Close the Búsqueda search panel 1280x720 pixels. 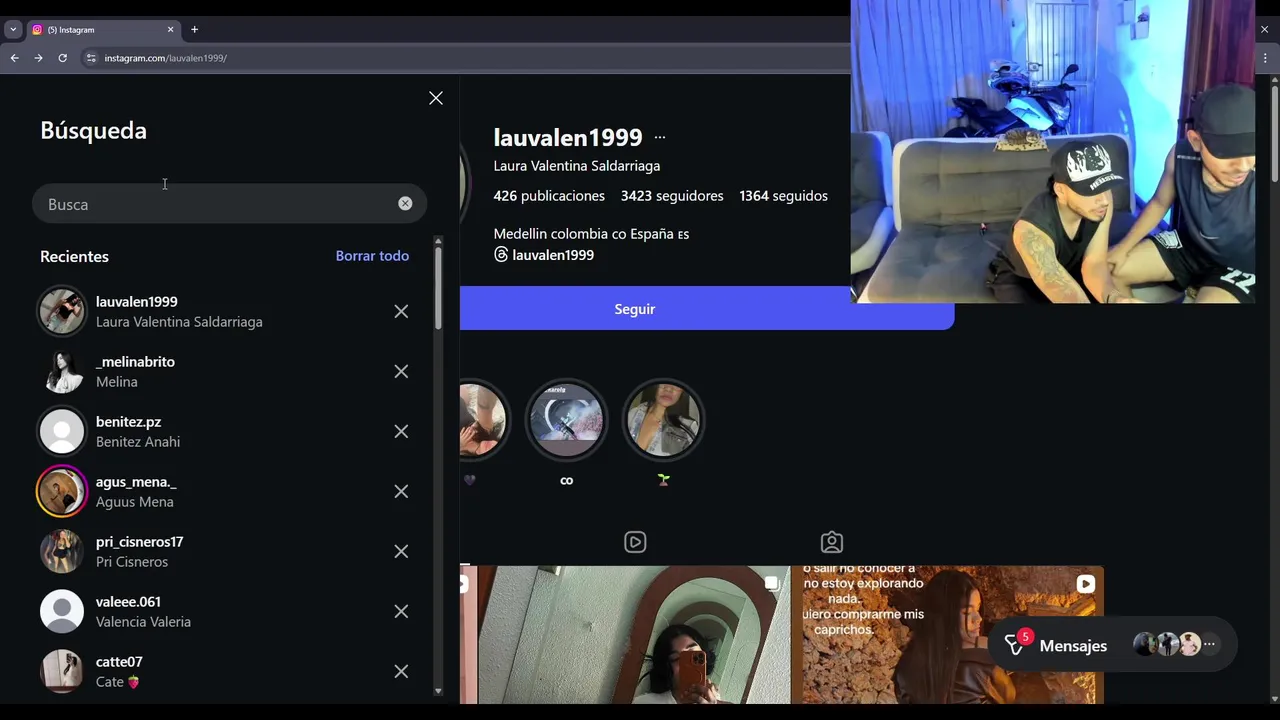click(x=436, y=98)
